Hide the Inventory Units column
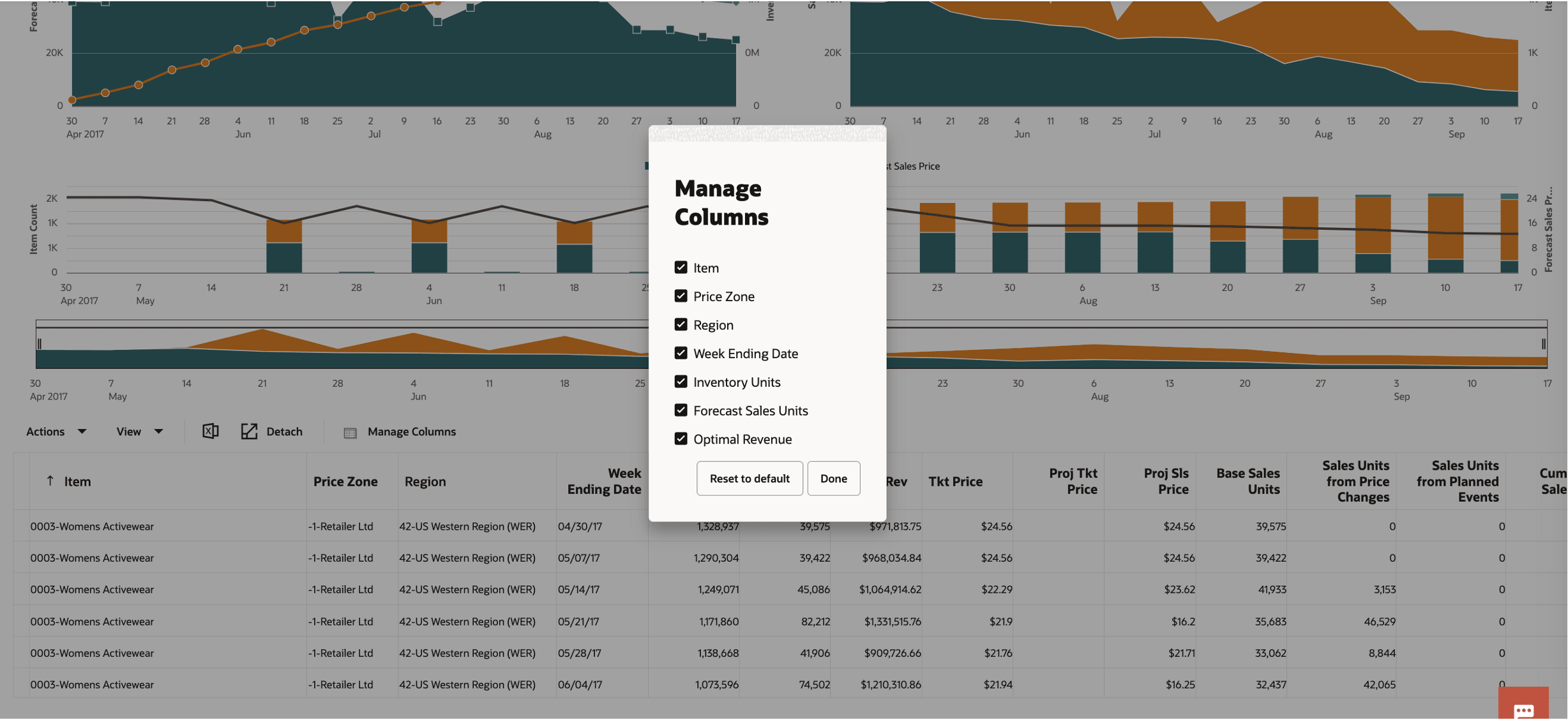Viewport: 1568px width, 720px height. click(681, 382)
